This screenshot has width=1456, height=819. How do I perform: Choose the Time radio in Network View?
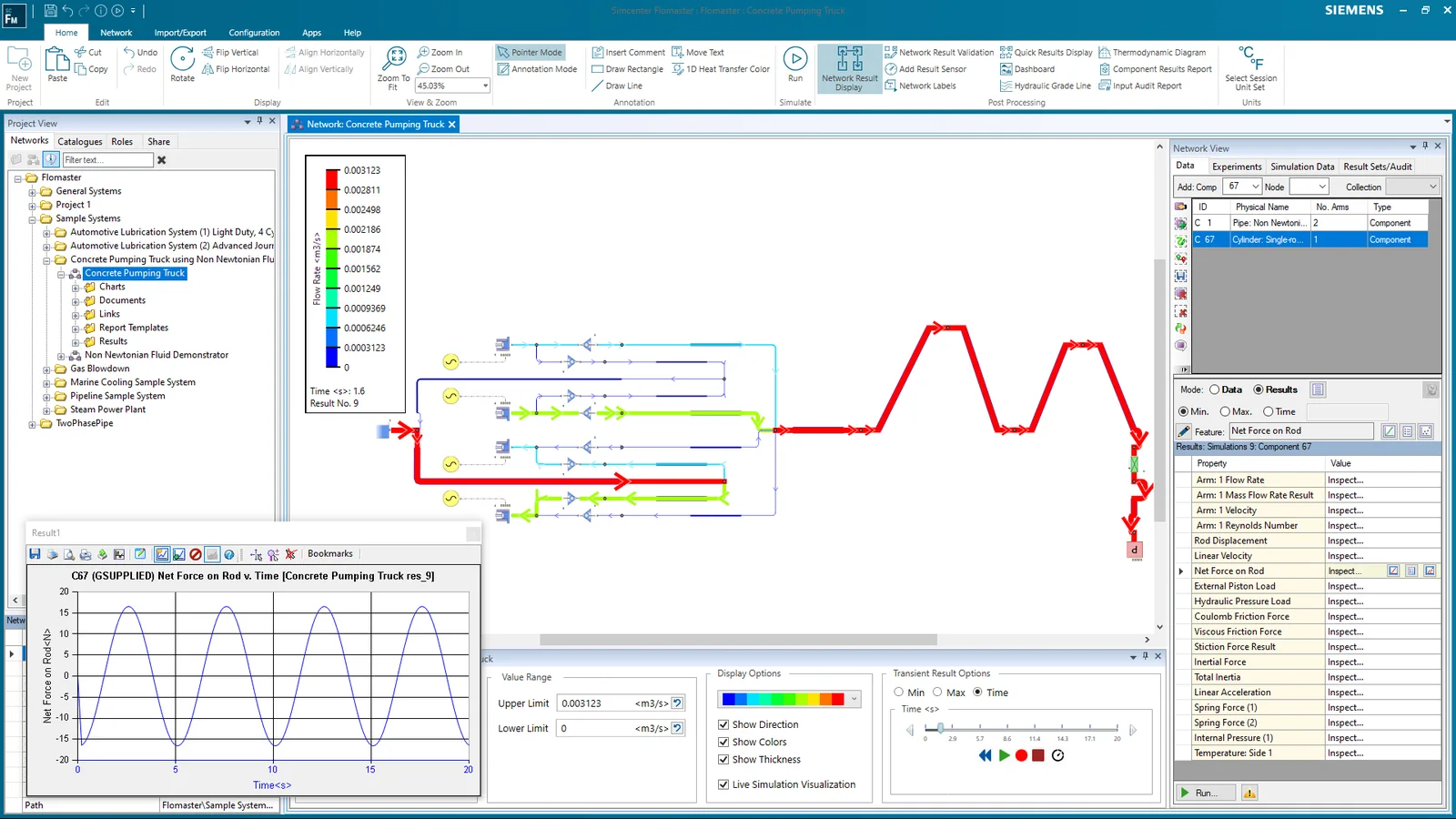click(x=1268, y=411)
